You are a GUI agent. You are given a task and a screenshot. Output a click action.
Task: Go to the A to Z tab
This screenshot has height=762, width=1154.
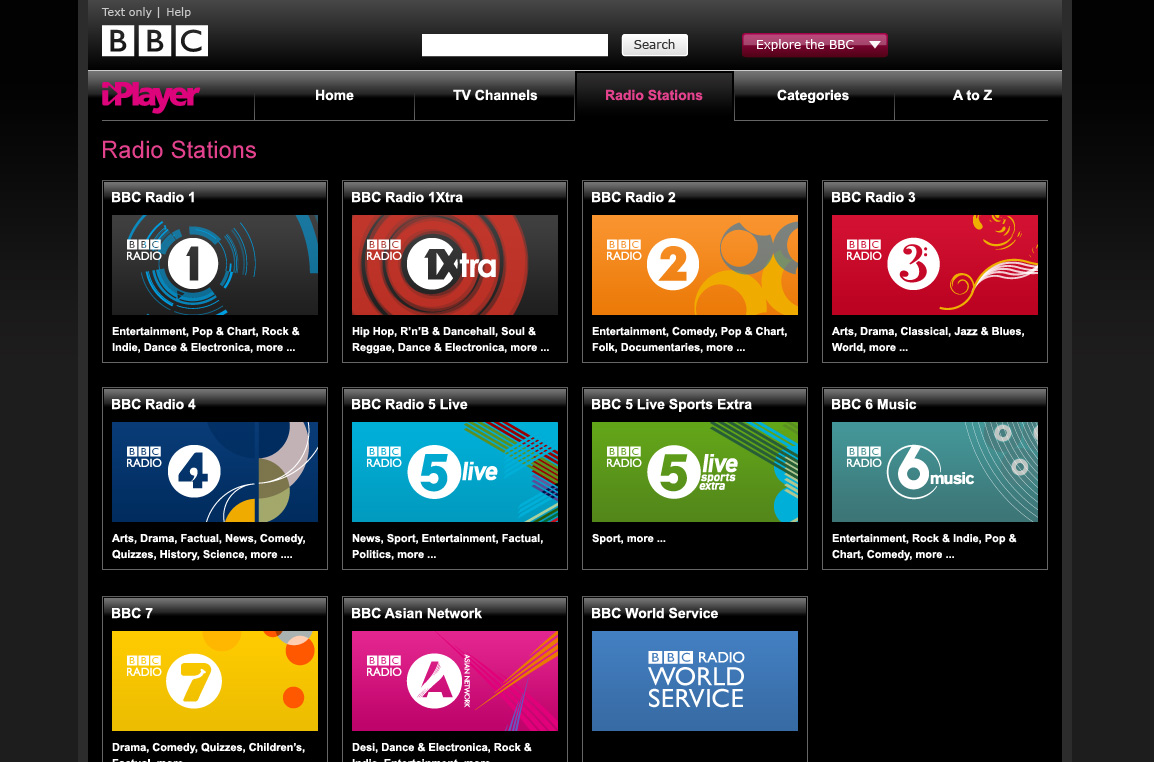point(972,96)
